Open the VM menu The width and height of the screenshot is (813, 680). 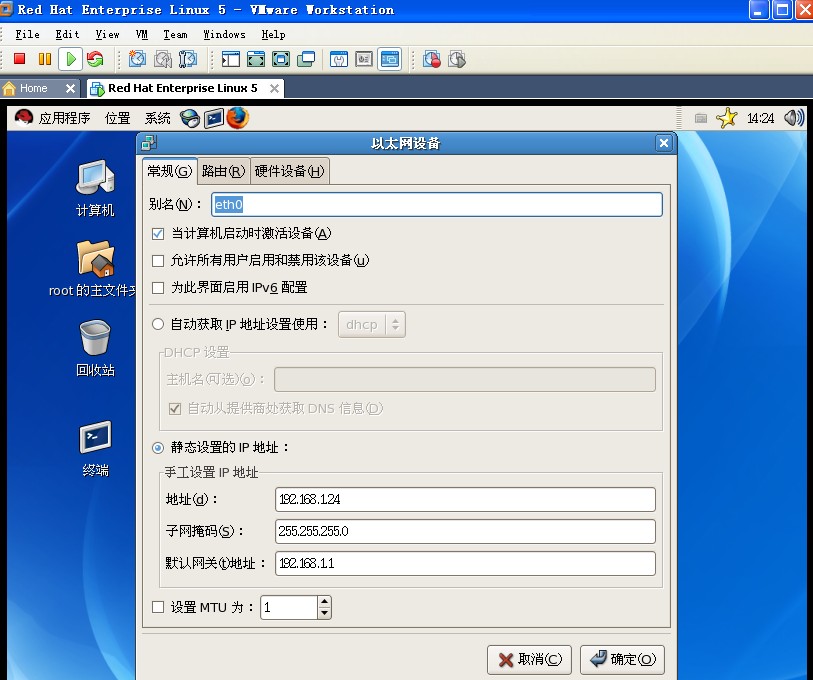click(142, 34)
